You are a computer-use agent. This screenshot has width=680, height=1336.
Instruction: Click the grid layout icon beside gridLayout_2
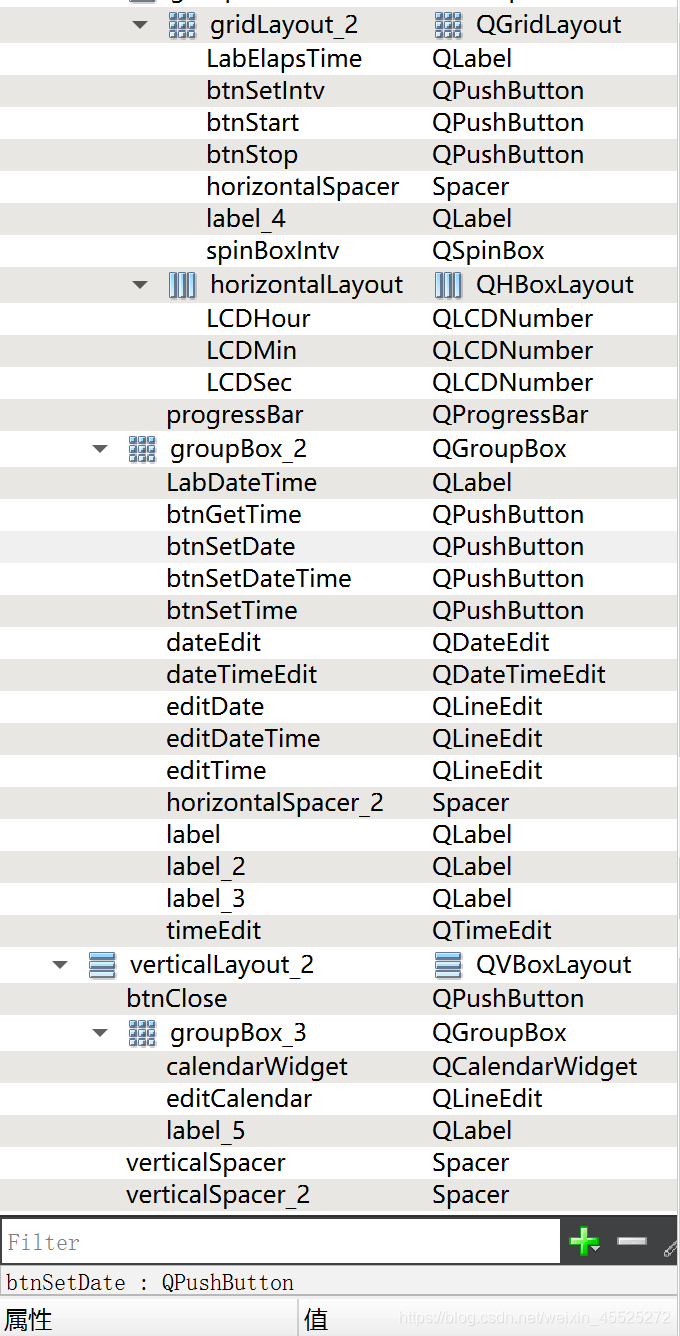182,26
